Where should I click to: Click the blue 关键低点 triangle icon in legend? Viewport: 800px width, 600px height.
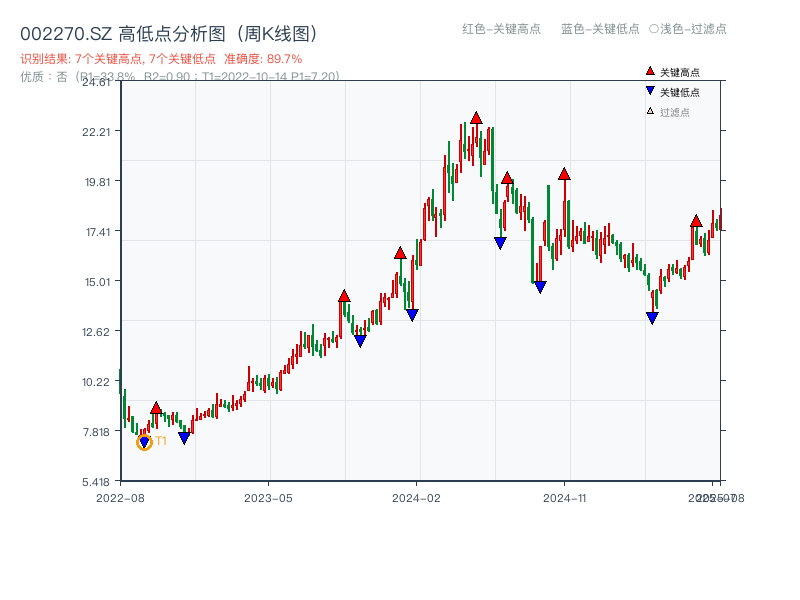[650, 91]
